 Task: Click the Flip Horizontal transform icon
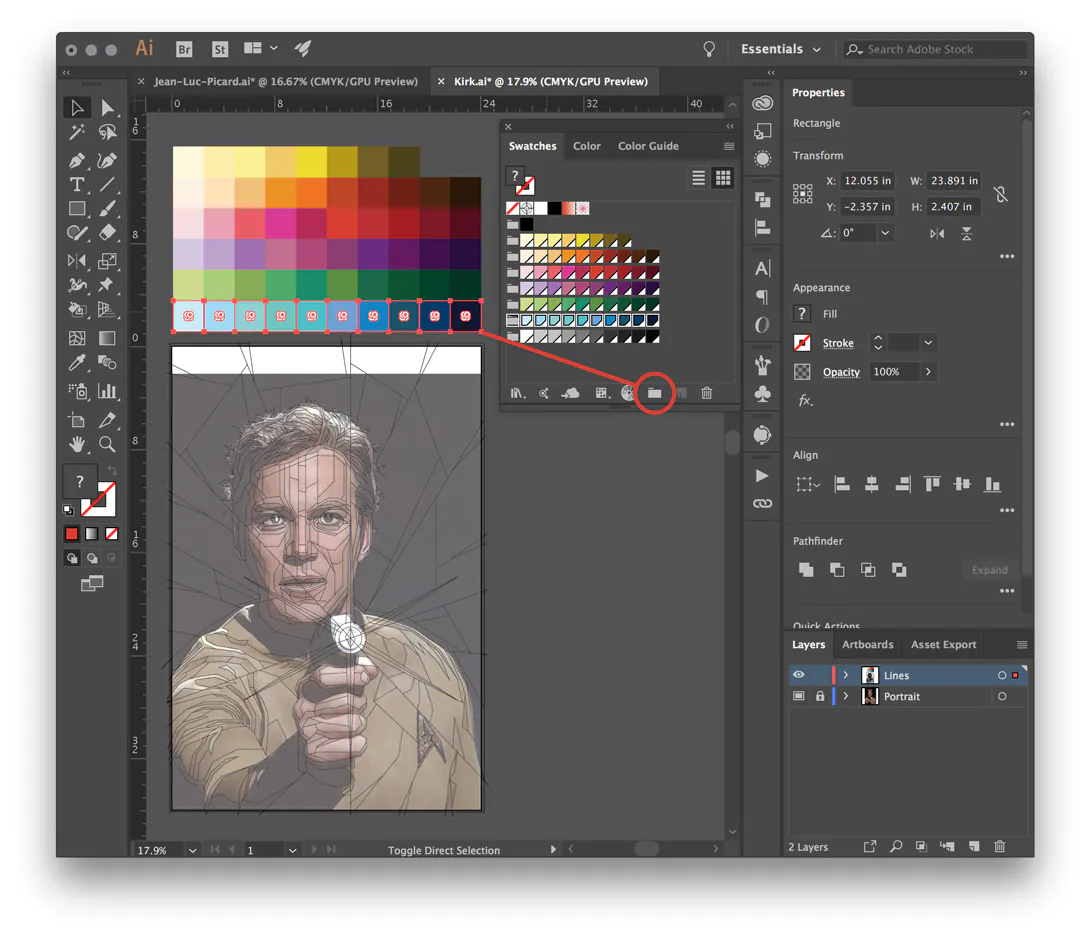click(x=937, y=234)
